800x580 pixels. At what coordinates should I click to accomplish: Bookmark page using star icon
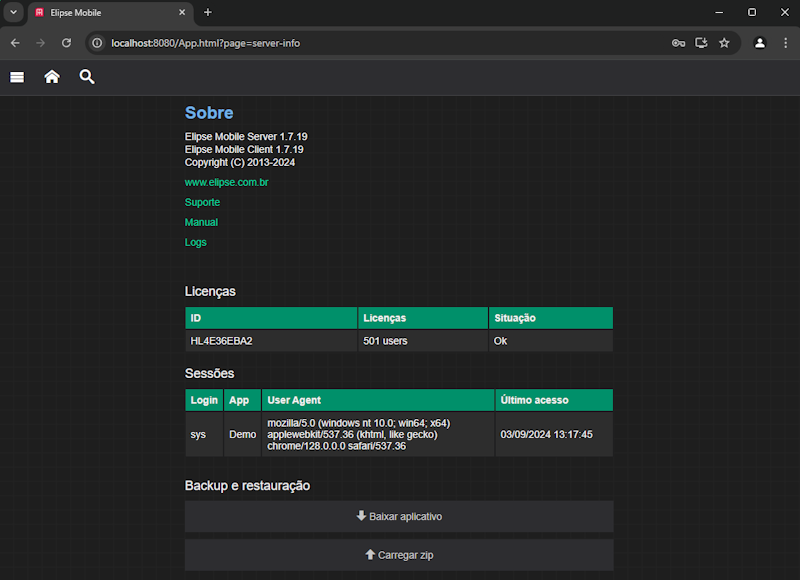click(x=724, y=43)
